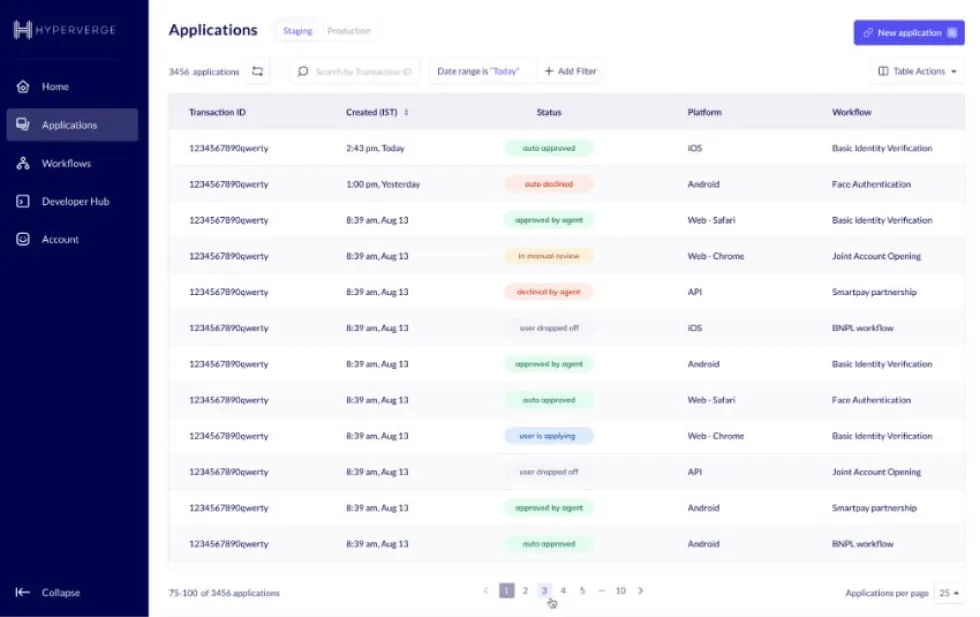Click the Date range is Today filter chip
Viewport: 980px width, 617px height.
479,71
